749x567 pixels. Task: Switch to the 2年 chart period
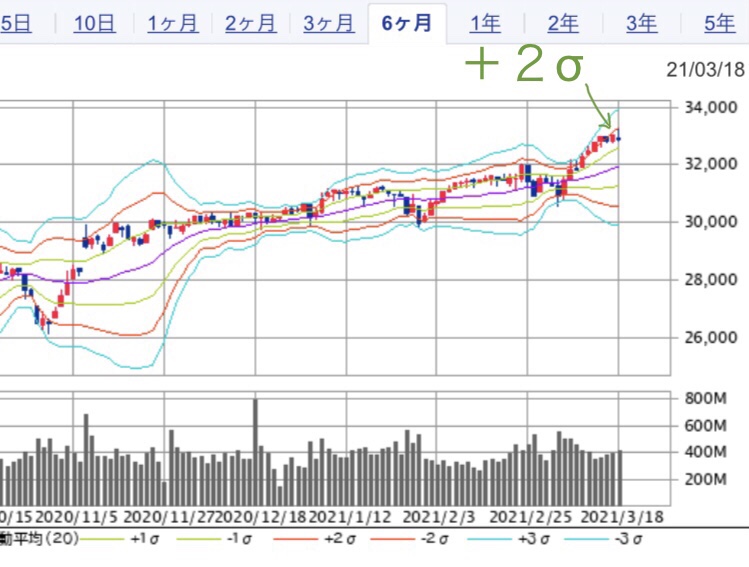pyautogui.click(x=563, y=23)
